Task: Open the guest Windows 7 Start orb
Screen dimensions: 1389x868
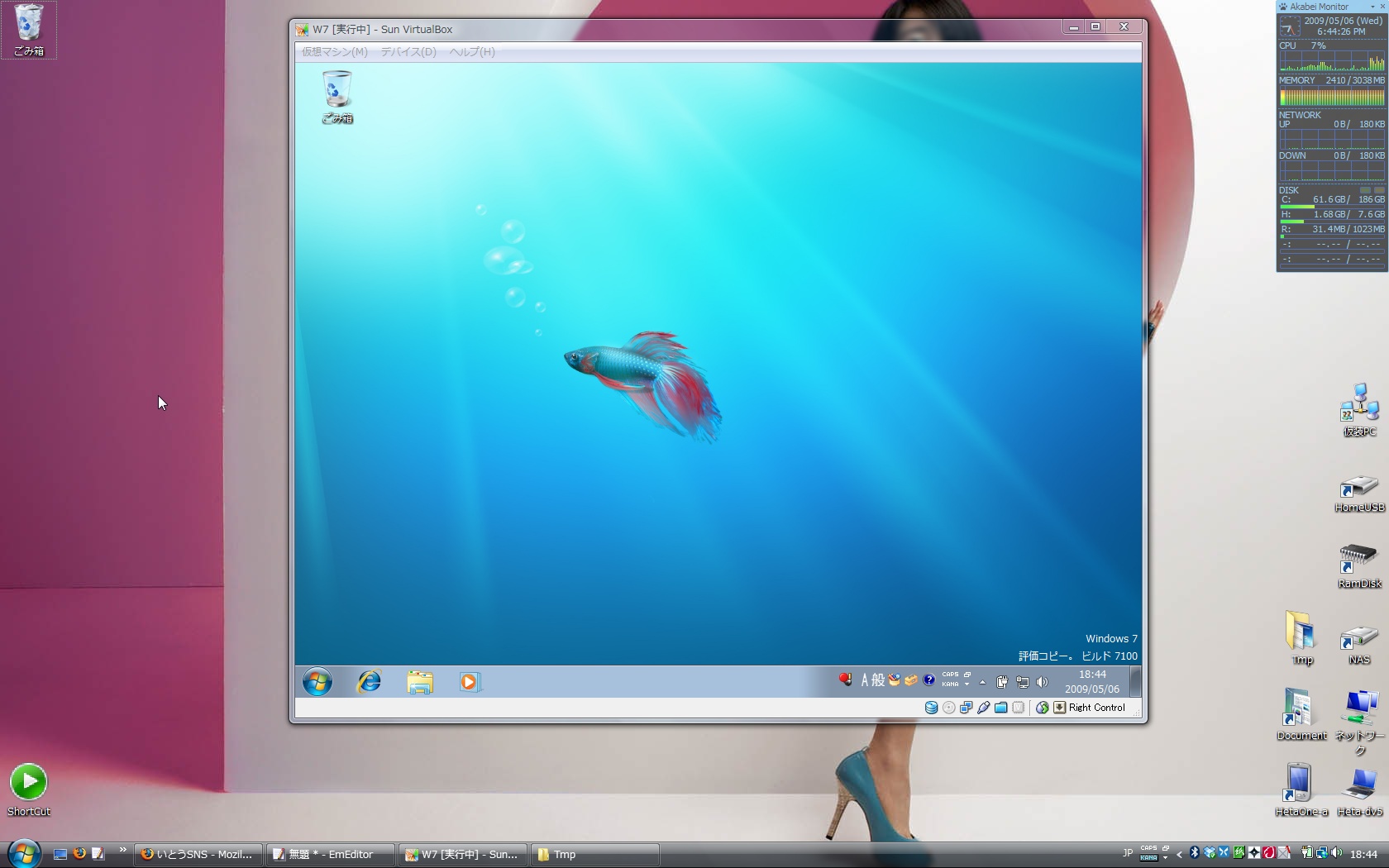Action: click(x=317, y=682)
